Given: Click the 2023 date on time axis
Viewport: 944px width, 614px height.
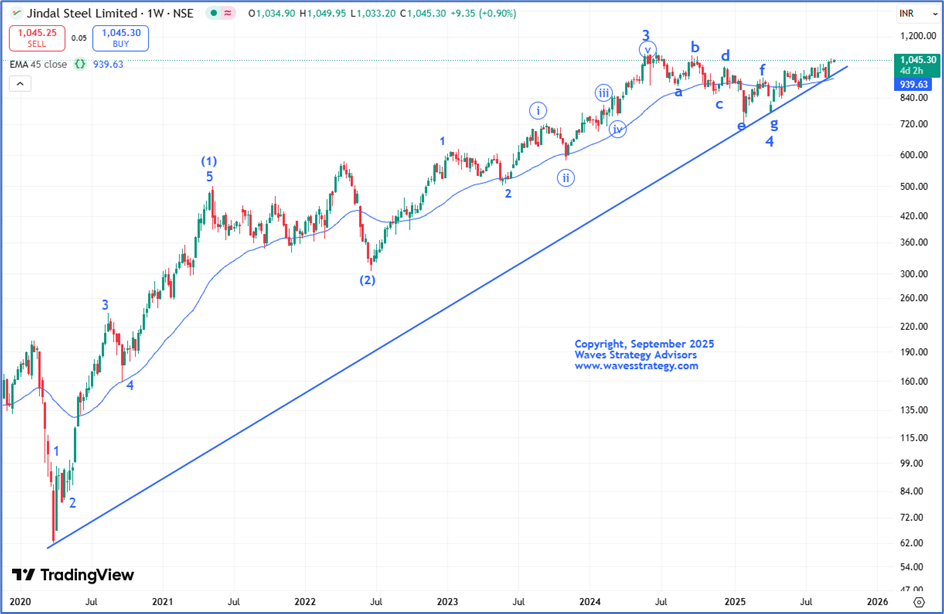Looking at the screenshot, I should [447, 601].
